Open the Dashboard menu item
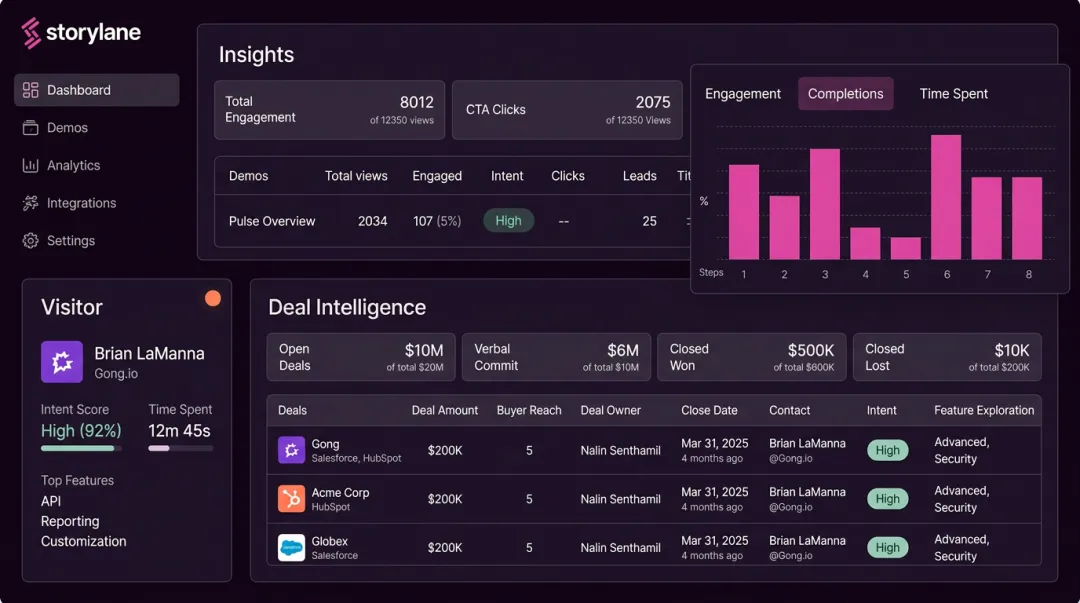This screenshot has width=1080, height=603. click(x=96, y=90)
